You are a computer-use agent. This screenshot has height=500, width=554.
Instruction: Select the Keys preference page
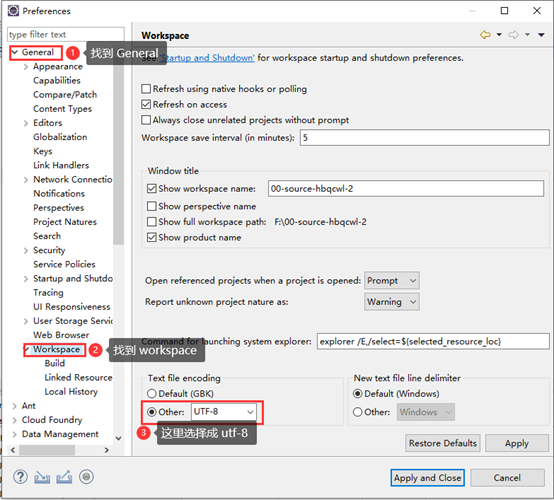tap(43, 151)
